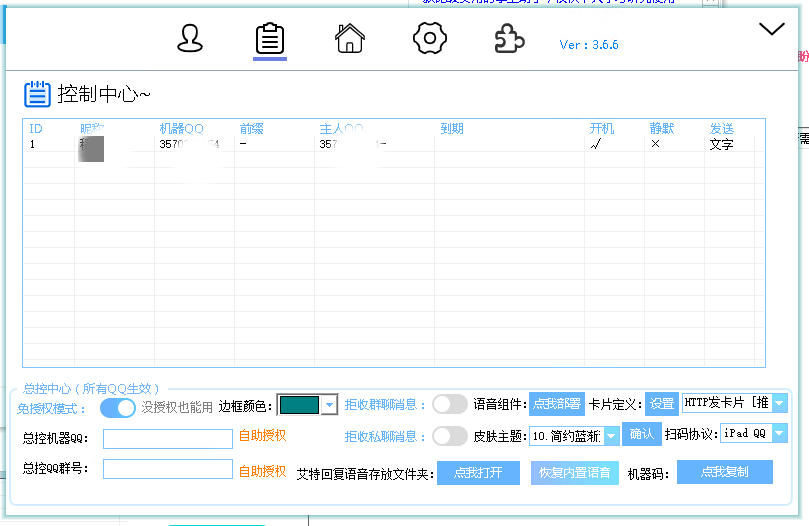
Task: Click the 控制中心 heading clipboard icon
Action: click(x=37, y=94)
